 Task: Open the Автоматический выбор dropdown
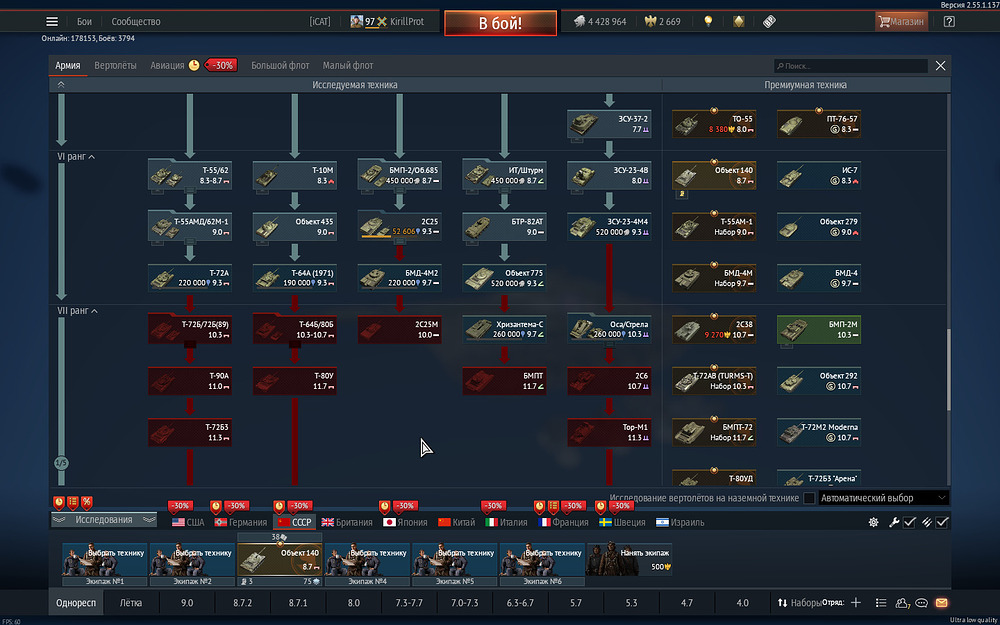point(884,498)
